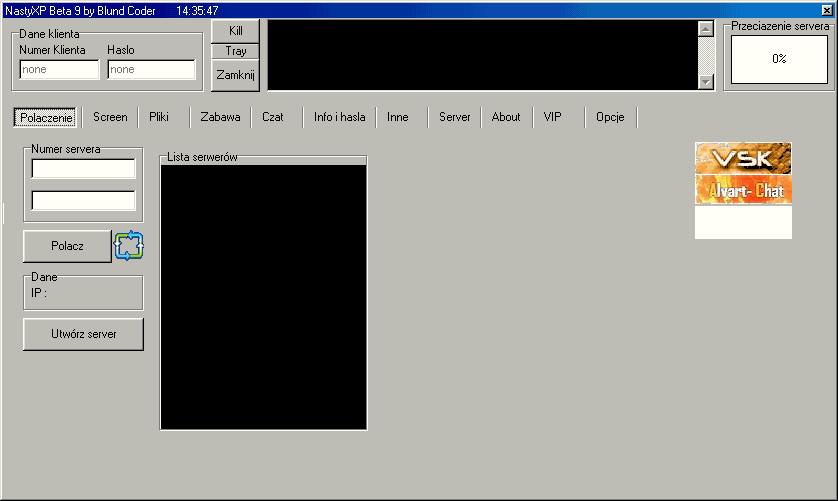Click the Utwórz server button
Viewport: 838px width, 501px height.
[83, 334]
